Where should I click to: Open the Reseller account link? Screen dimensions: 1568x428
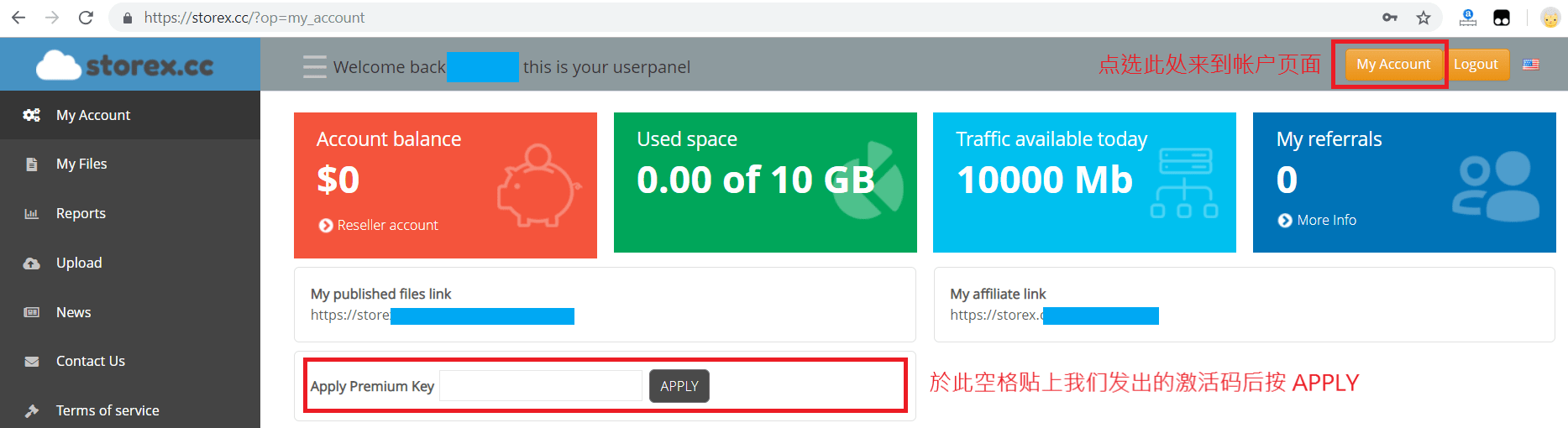[387, 225]
